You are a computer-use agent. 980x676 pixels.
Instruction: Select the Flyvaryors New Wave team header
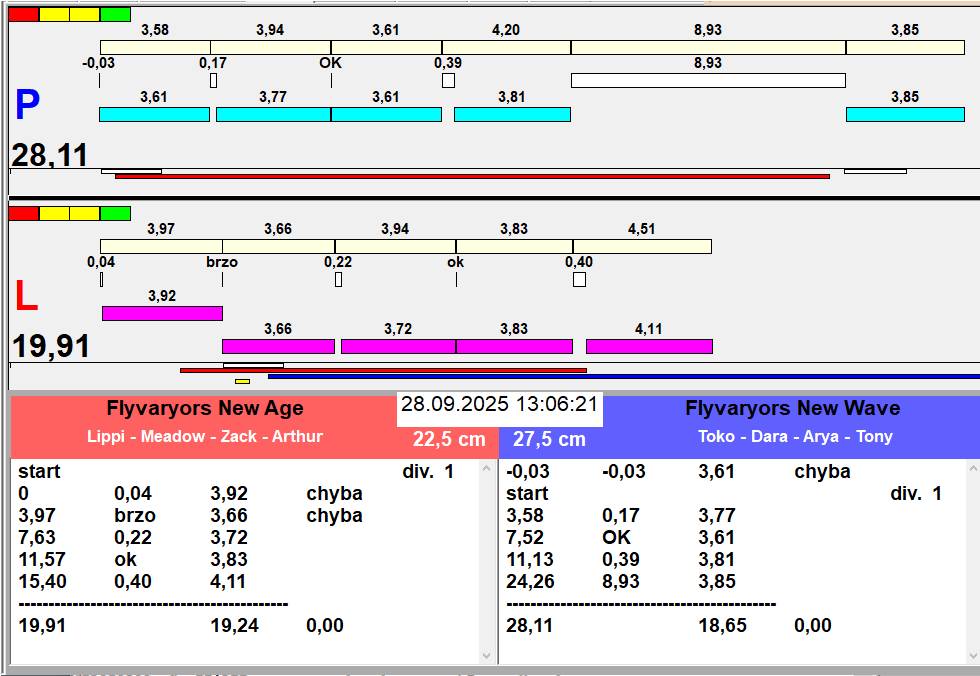point(792,409)
